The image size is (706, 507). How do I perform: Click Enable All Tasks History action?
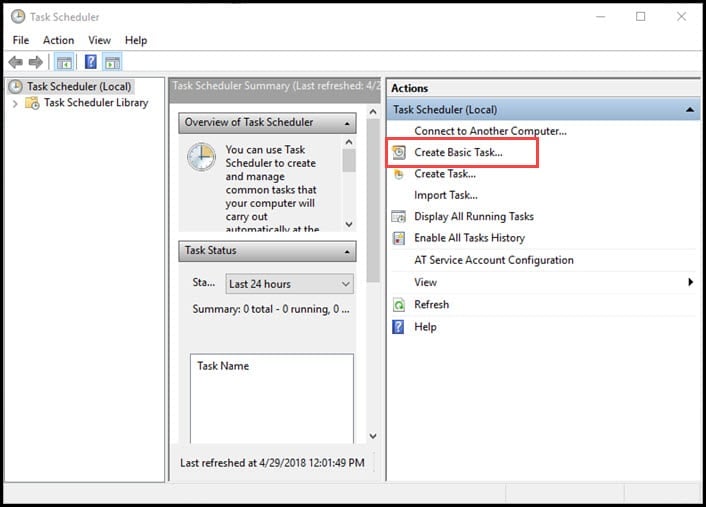[x=470, y=238]
